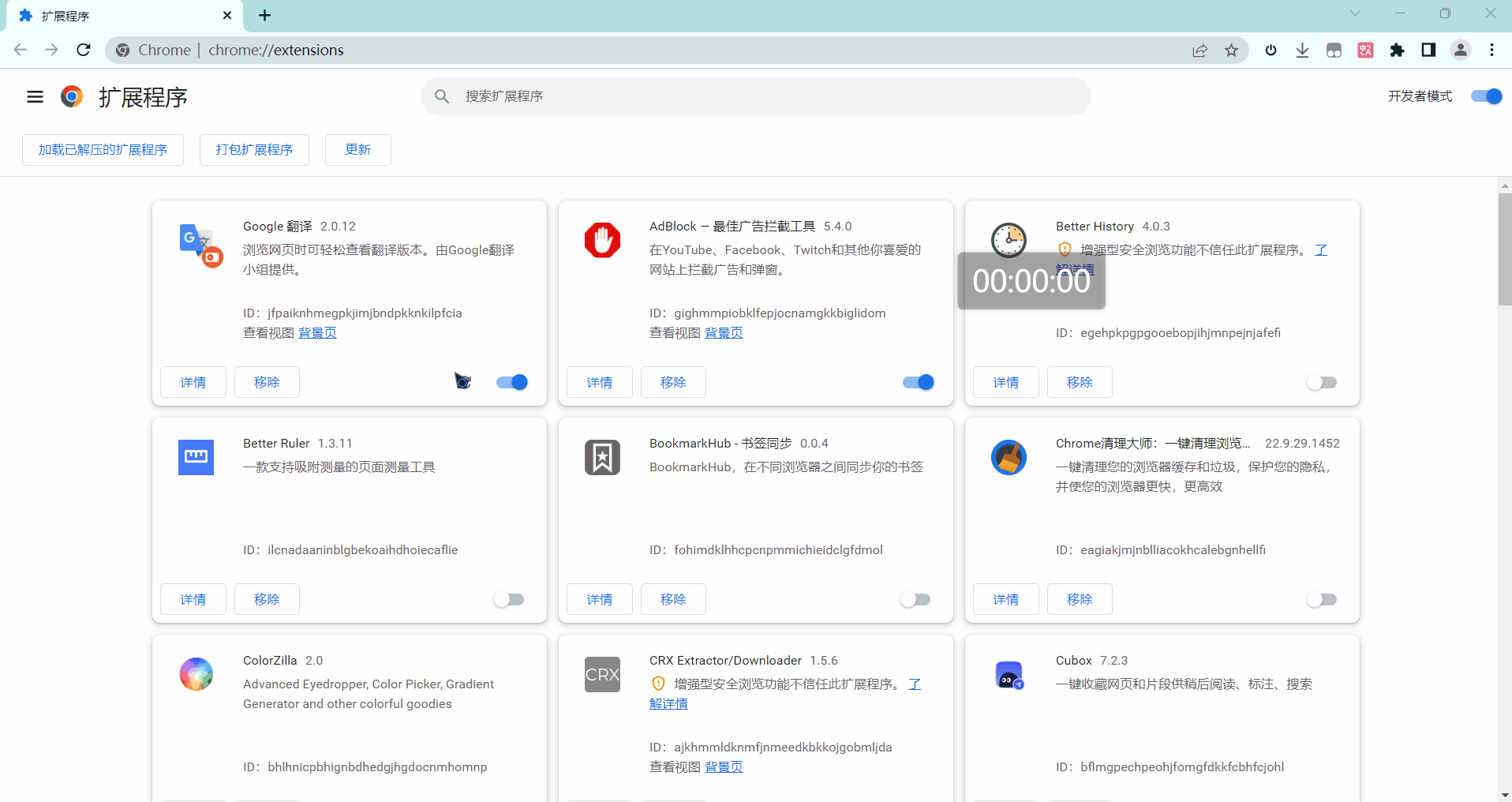1512x802 pixels.
Task: Click the BookmarkHub bookmark icon
Action: tap(602, 457)
